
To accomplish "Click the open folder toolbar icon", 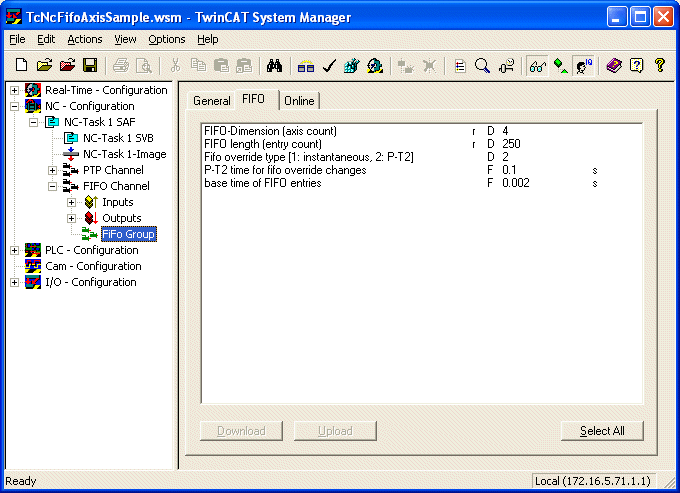I will click(44, 66).
